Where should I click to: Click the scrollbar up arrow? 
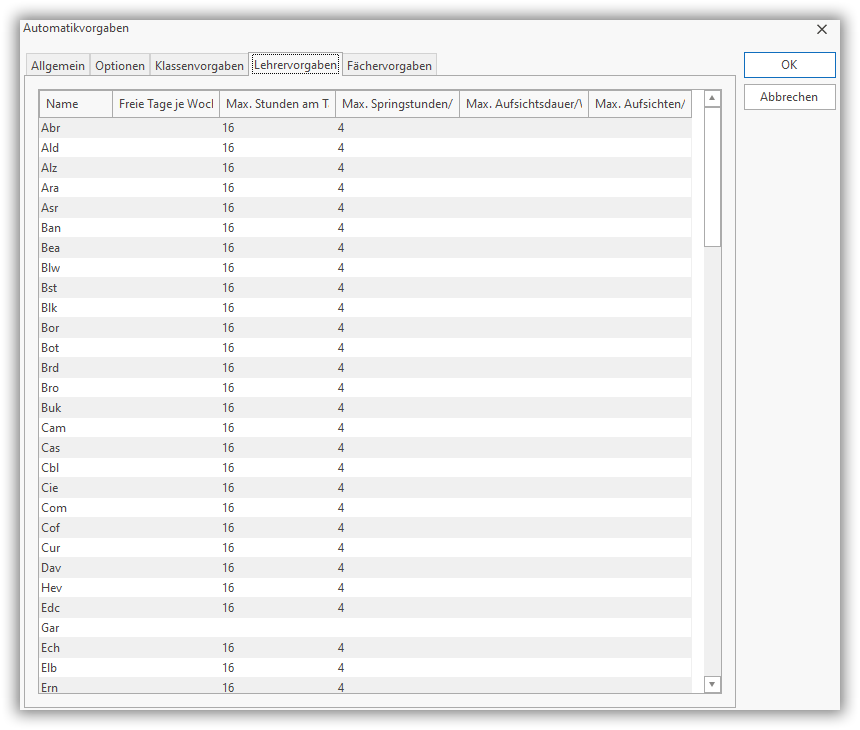[712, 98]
